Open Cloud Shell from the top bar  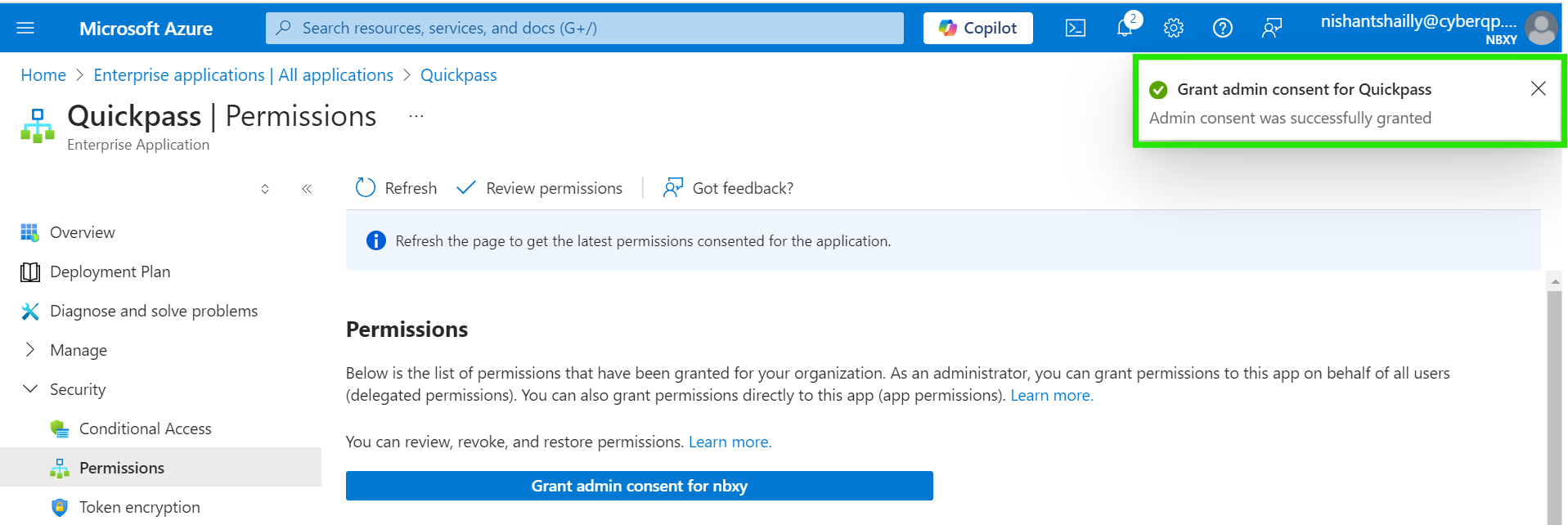[1076, 28]
